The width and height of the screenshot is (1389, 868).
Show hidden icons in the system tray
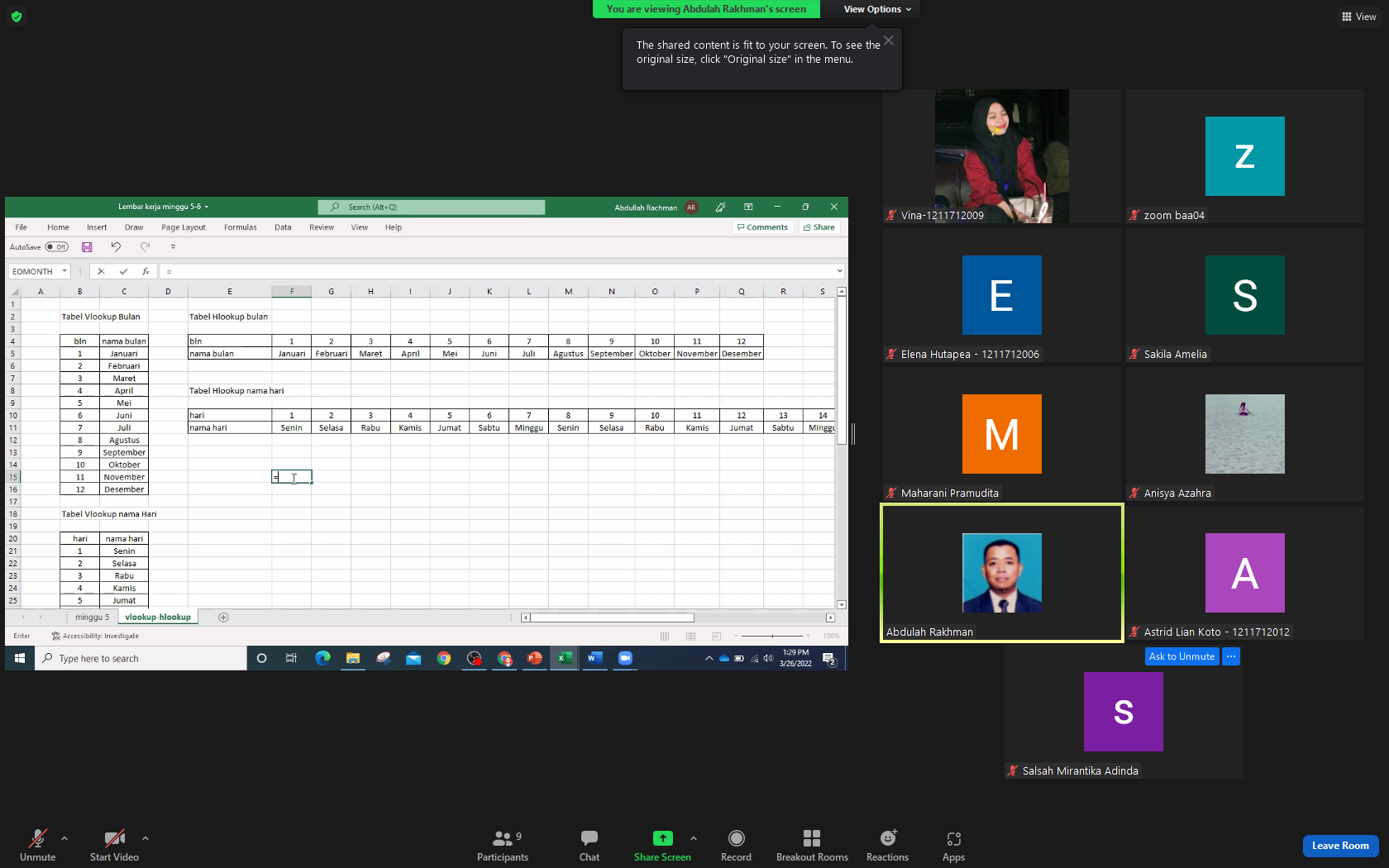point(709,658)
